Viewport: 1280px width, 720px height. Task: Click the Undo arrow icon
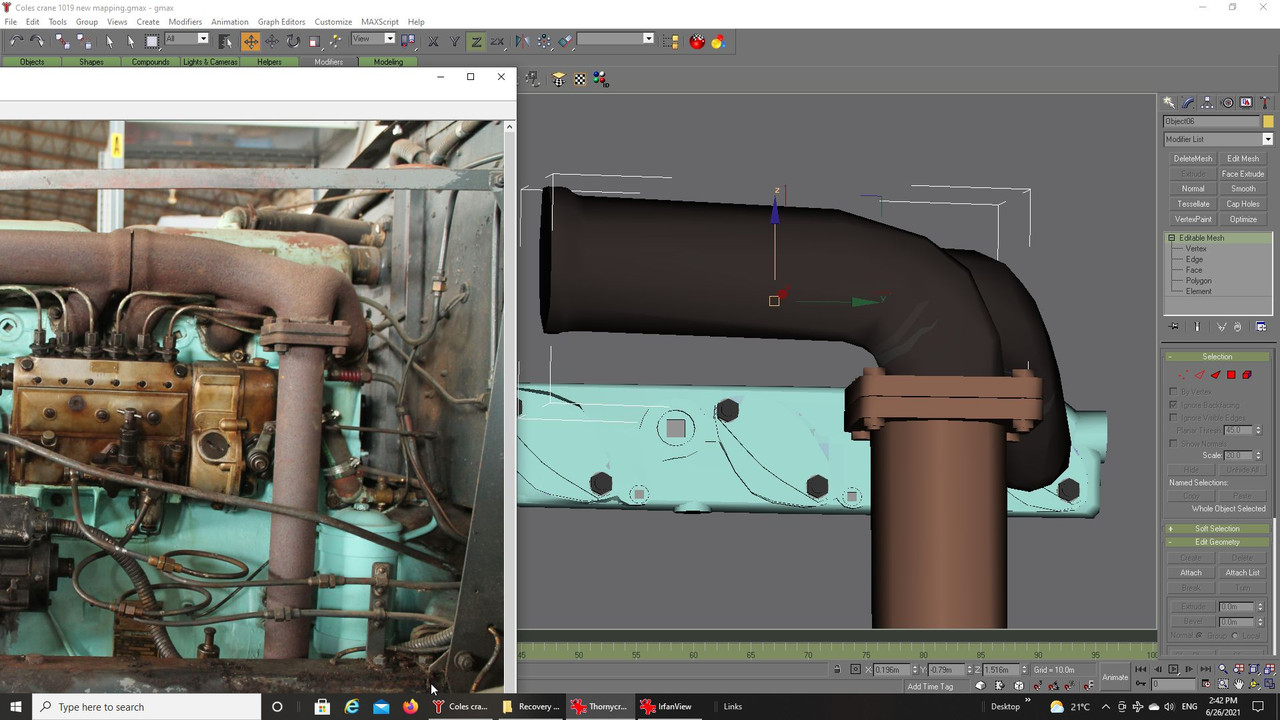point(16,41)
